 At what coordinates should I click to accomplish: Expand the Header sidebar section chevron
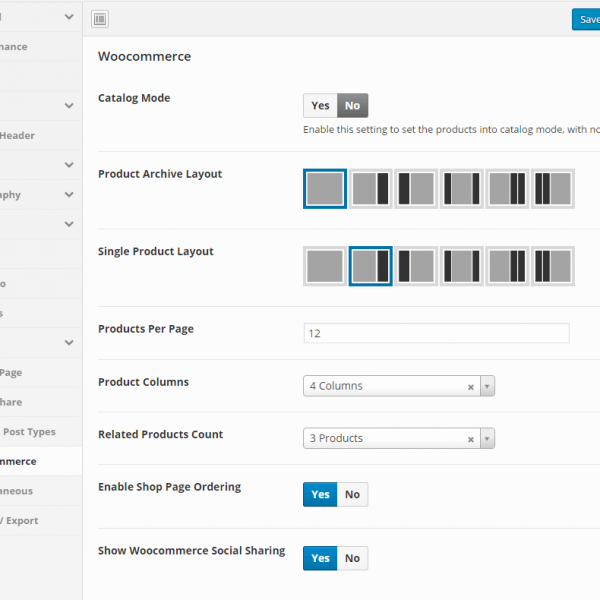pyautogui.click(x=68, y=106)
